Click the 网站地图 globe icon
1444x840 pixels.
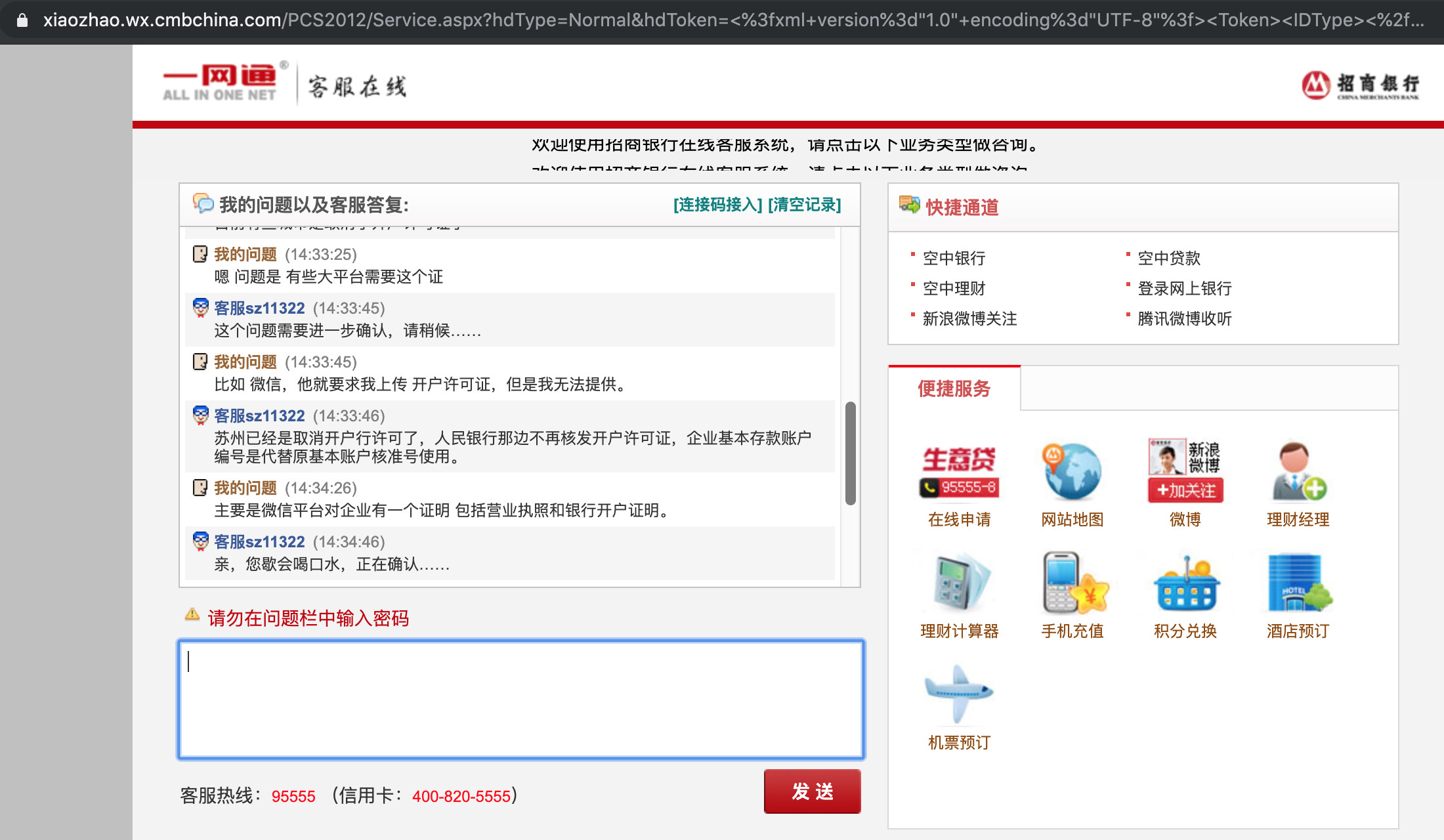pos(1072,472)
